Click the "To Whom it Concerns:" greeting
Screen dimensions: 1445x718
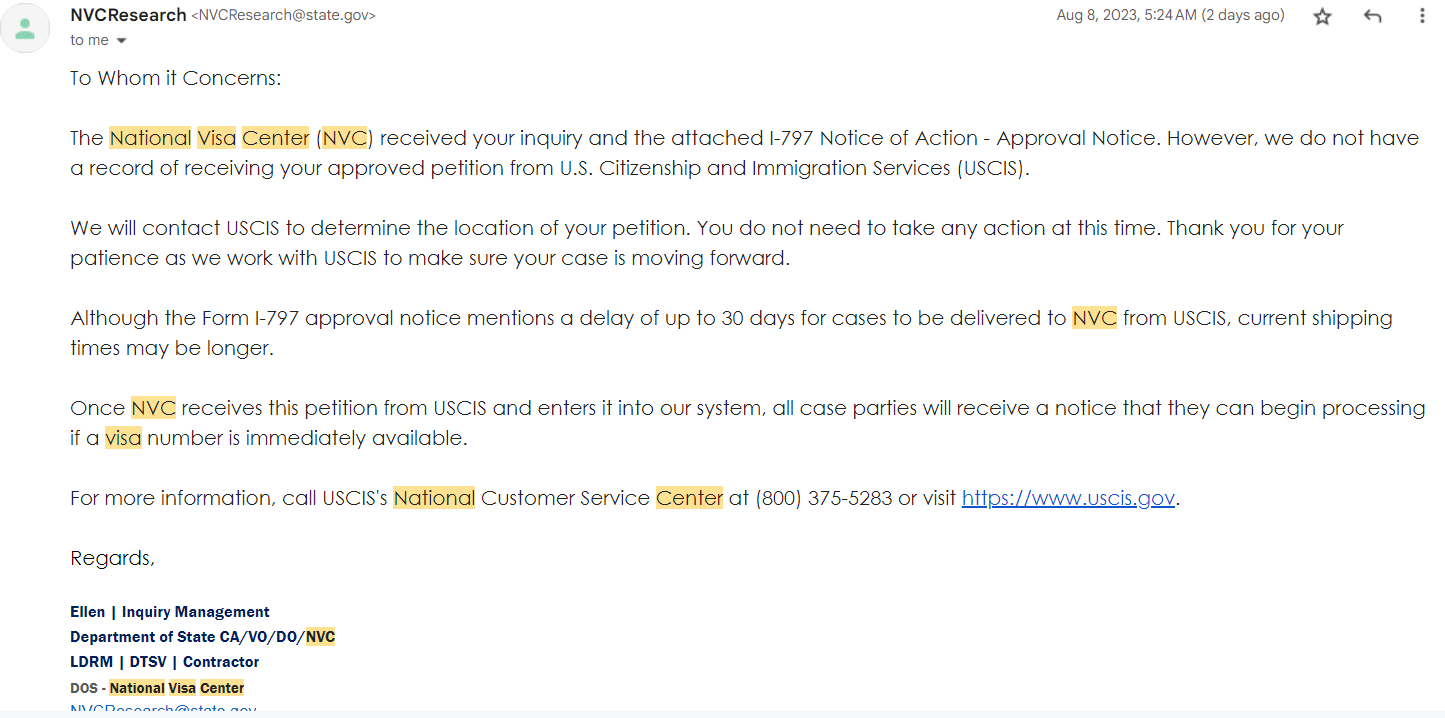pos(175,78)
